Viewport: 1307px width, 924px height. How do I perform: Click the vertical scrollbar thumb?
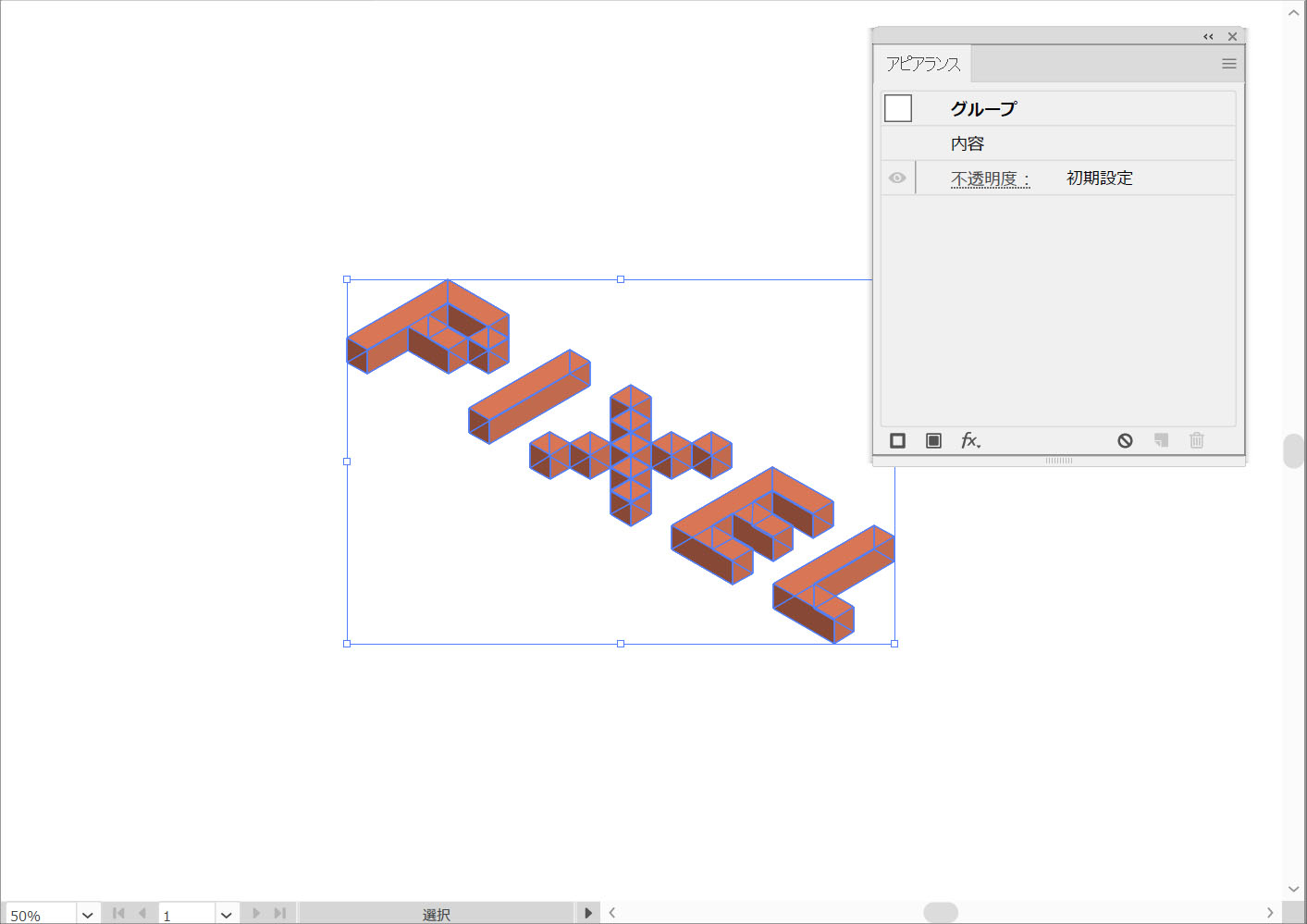[1293, 450]
